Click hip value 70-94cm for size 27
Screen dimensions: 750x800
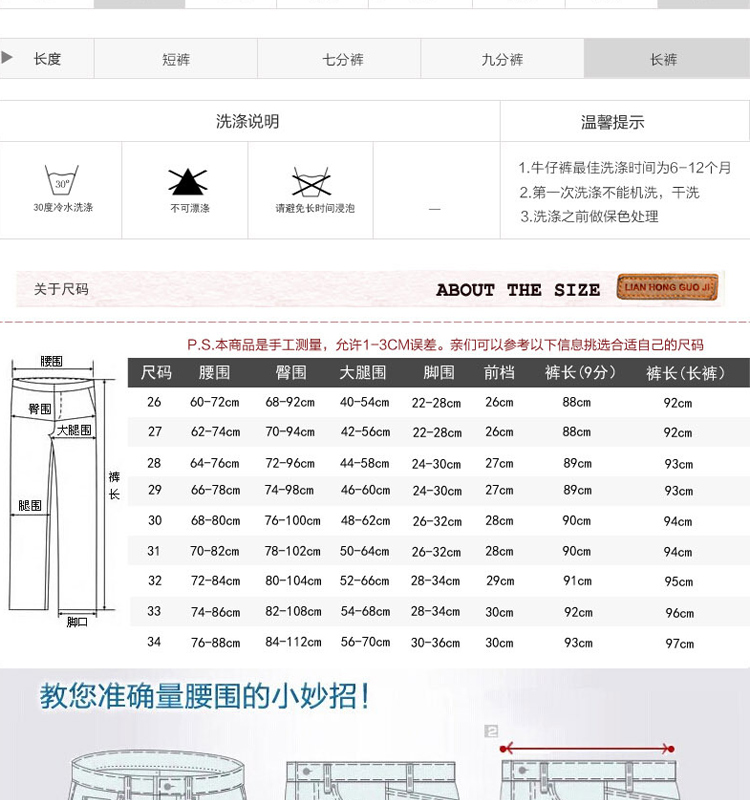click(x=290, y=432)
